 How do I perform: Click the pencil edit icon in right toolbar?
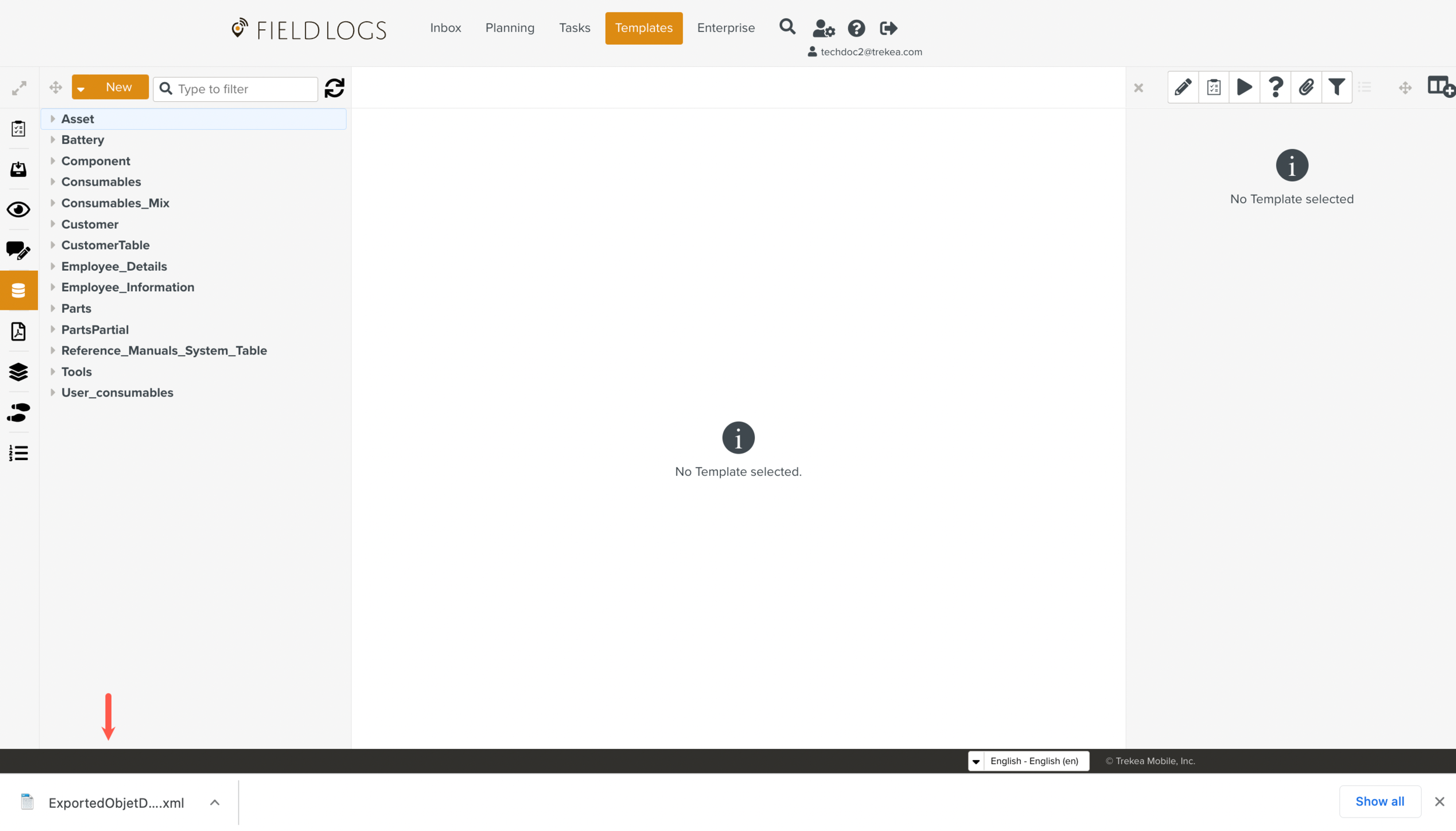1183,87
